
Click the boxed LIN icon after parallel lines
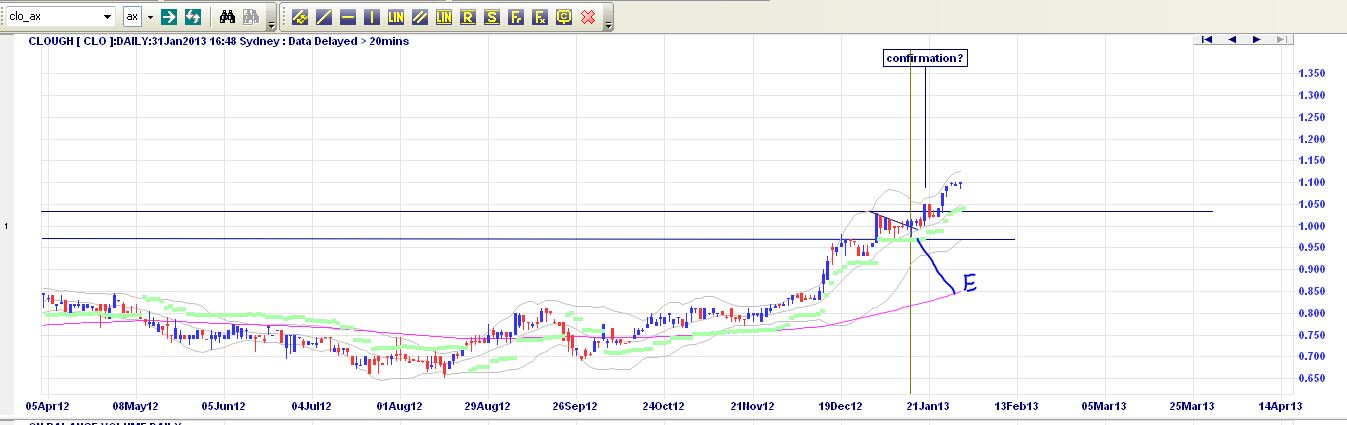[x=444, y=17]
